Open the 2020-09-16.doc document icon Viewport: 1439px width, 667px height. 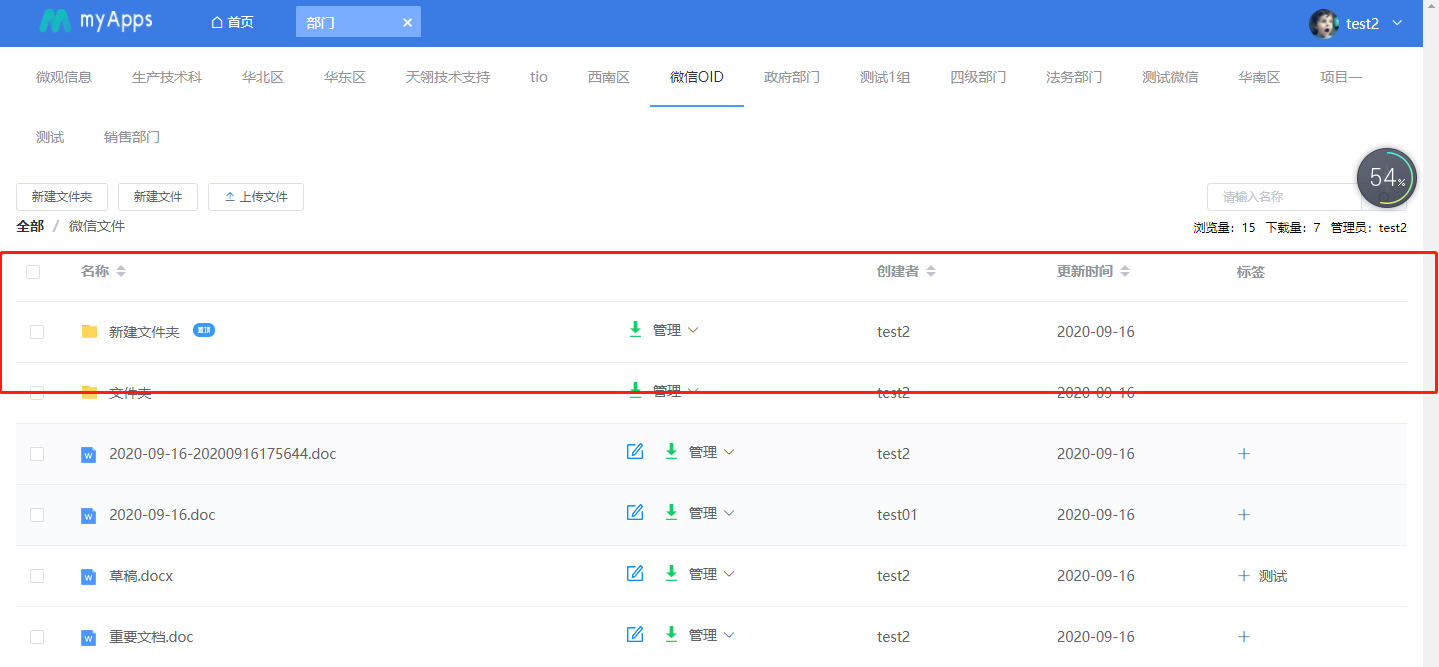point(88,516)
